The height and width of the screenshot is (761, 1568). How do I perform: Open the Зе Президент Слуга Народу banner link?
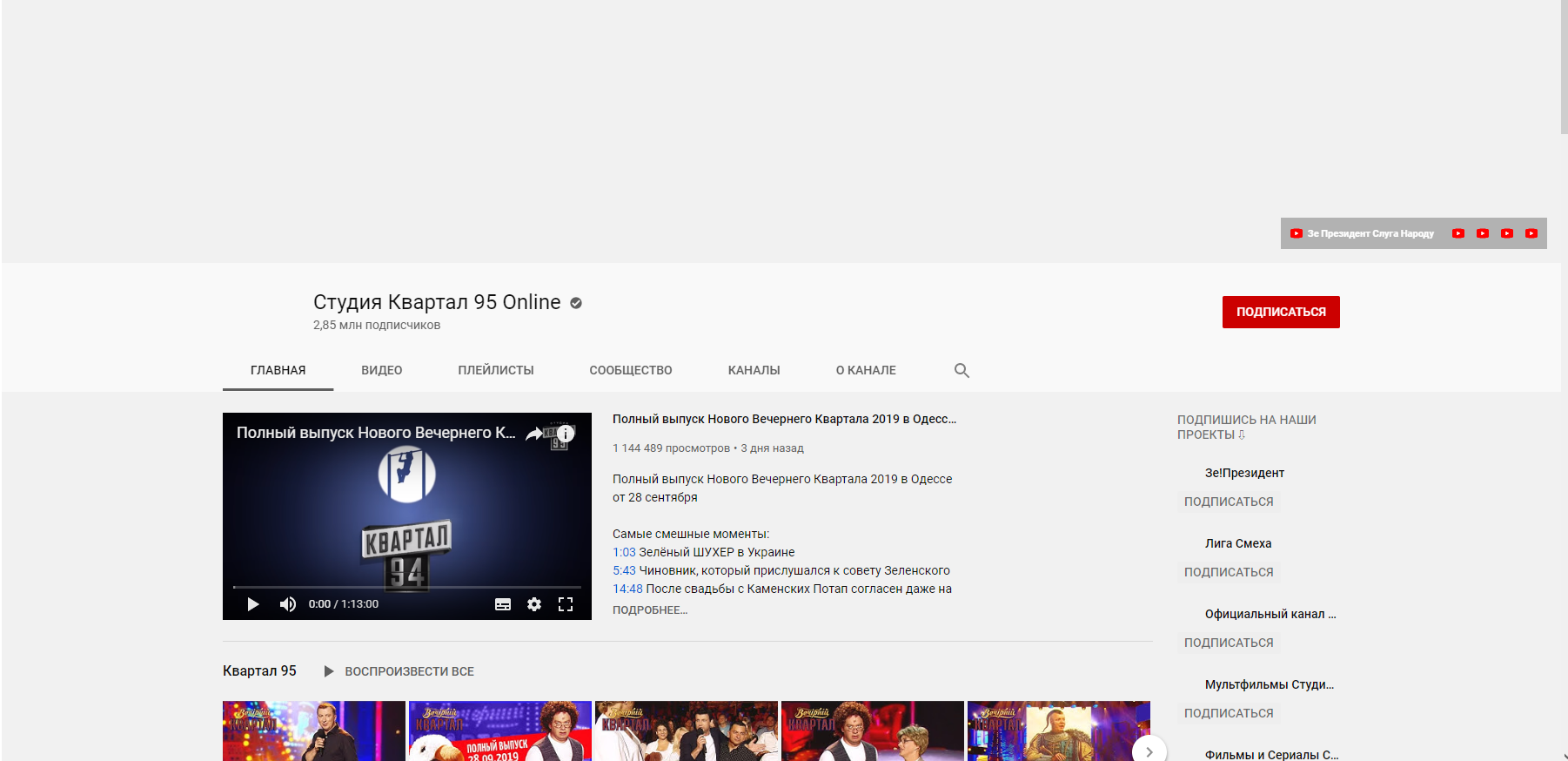pyautogui.click(x=1362, y=233)
